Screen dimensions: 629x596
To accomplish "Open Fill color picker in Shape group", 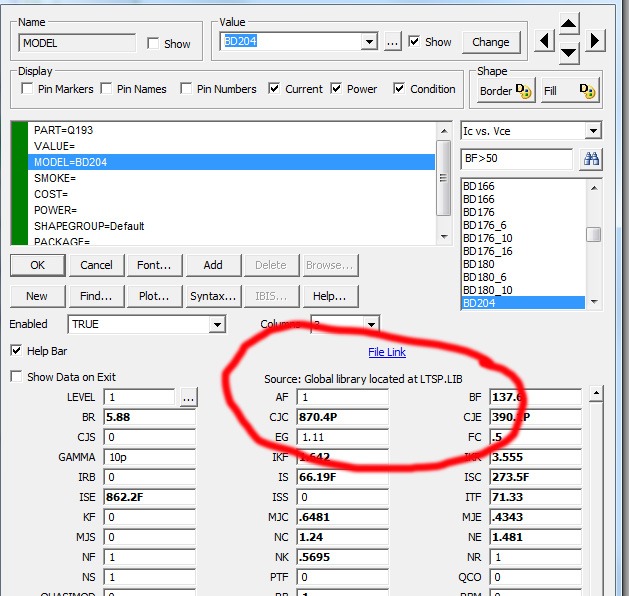I will point(570,91).
